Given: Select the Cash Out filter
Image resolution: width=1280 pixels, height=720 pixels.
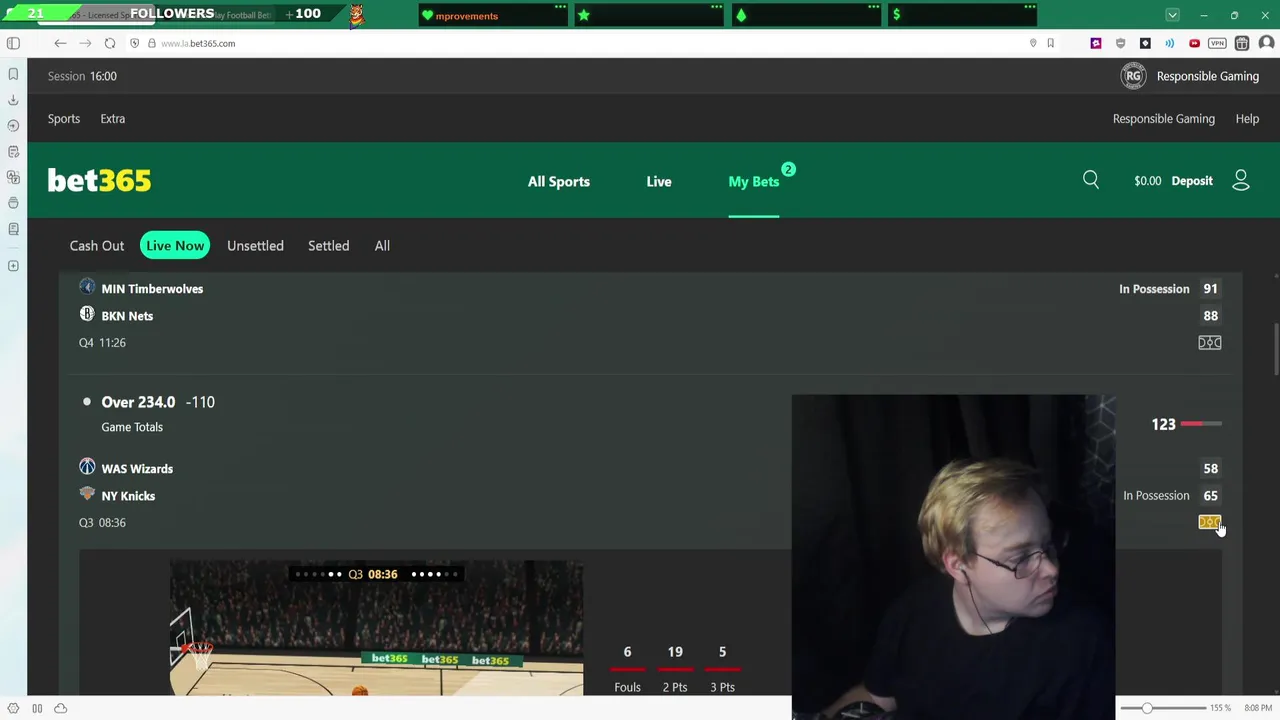Looking at the screenshot, I should pyautogui.click(x=97, y=246).
